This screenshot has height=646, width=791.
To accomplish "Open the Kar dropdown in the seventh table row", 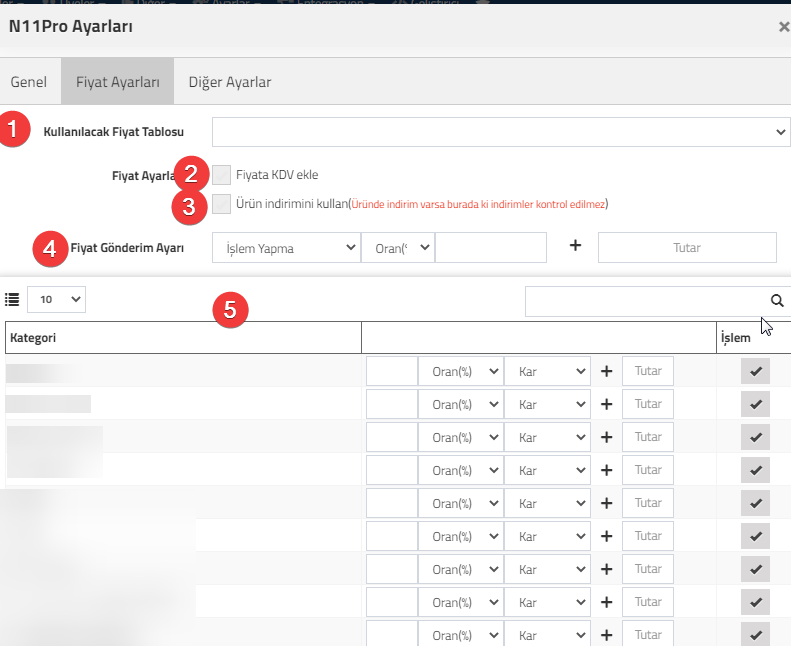I will 547,569.
